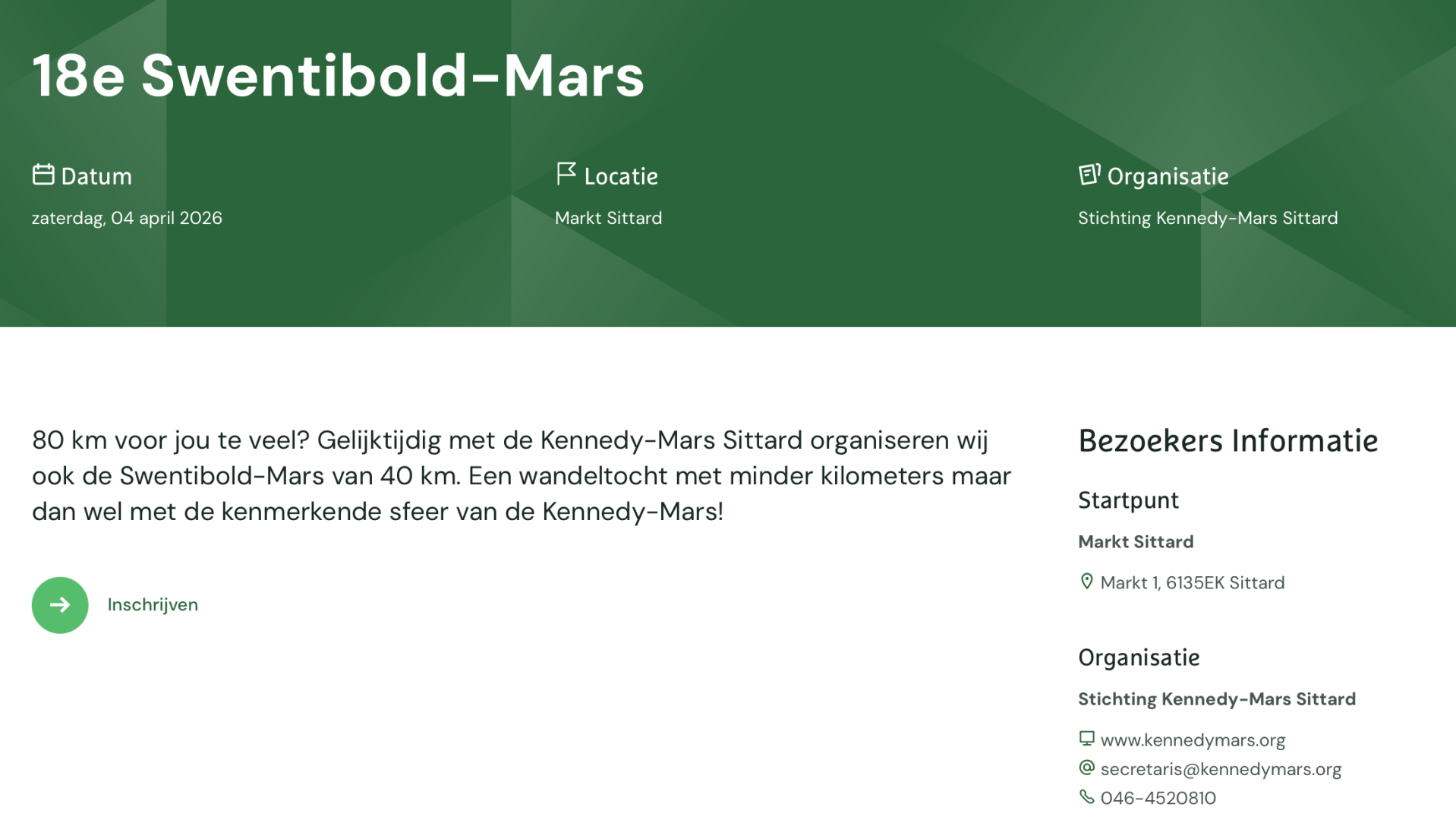The height and width of the screenshot is (826, 1456).
Task: Open the Inschrijven link
Action: coord(153,605)
